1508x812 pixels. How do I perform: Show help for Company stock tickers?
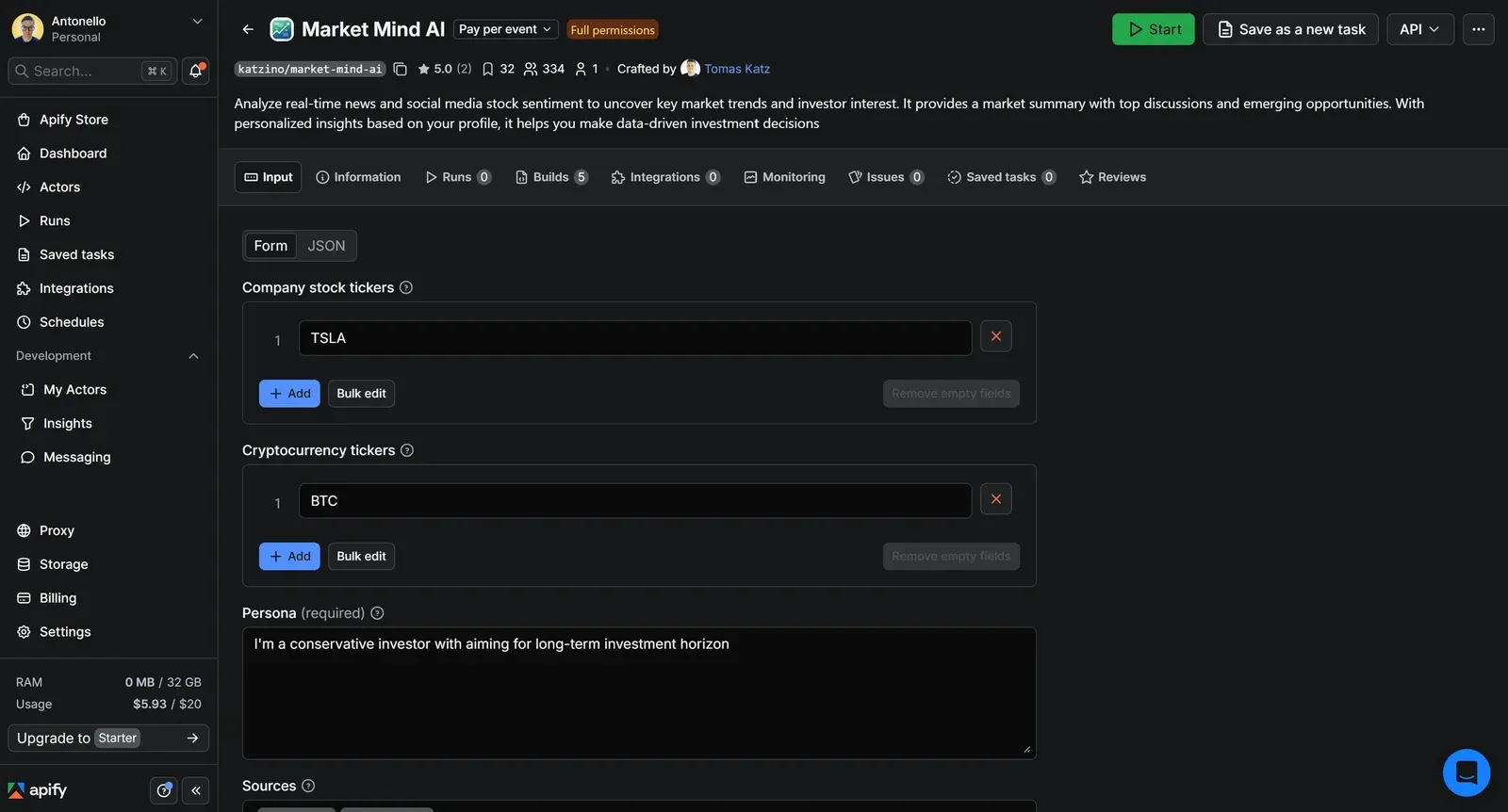406,287
